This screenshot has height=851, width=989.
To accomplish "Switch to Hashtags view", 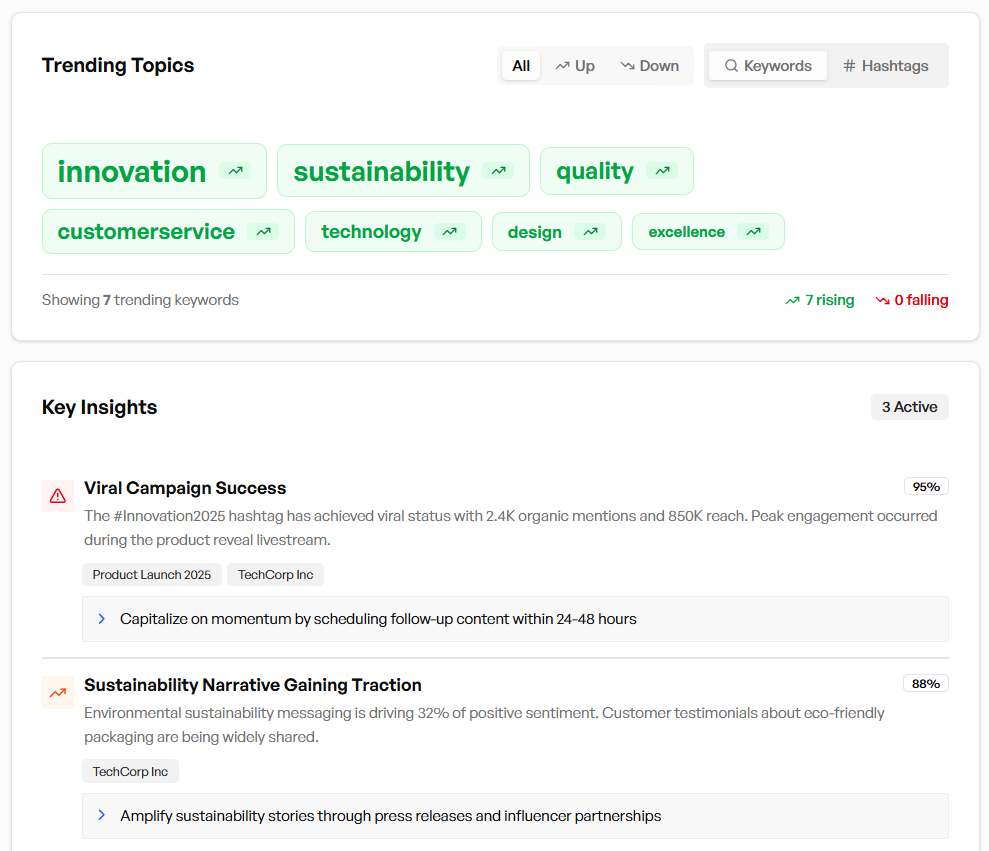I will (x=886, y=66).
